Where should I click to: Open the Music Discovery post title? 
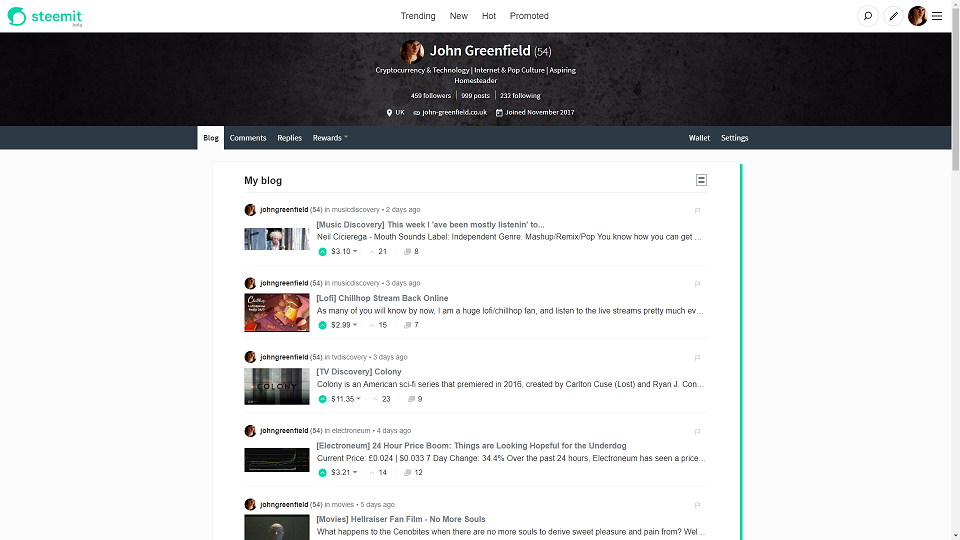point(430,225)
